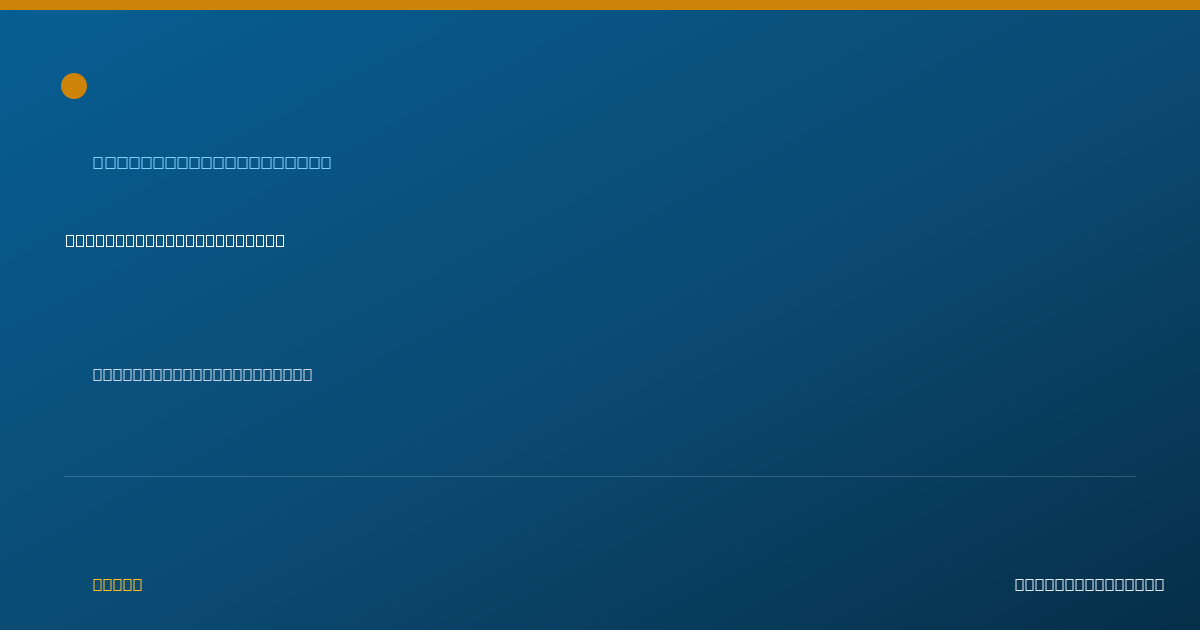
Task: Click the orange circle icon
Action: tap(74, 86)
